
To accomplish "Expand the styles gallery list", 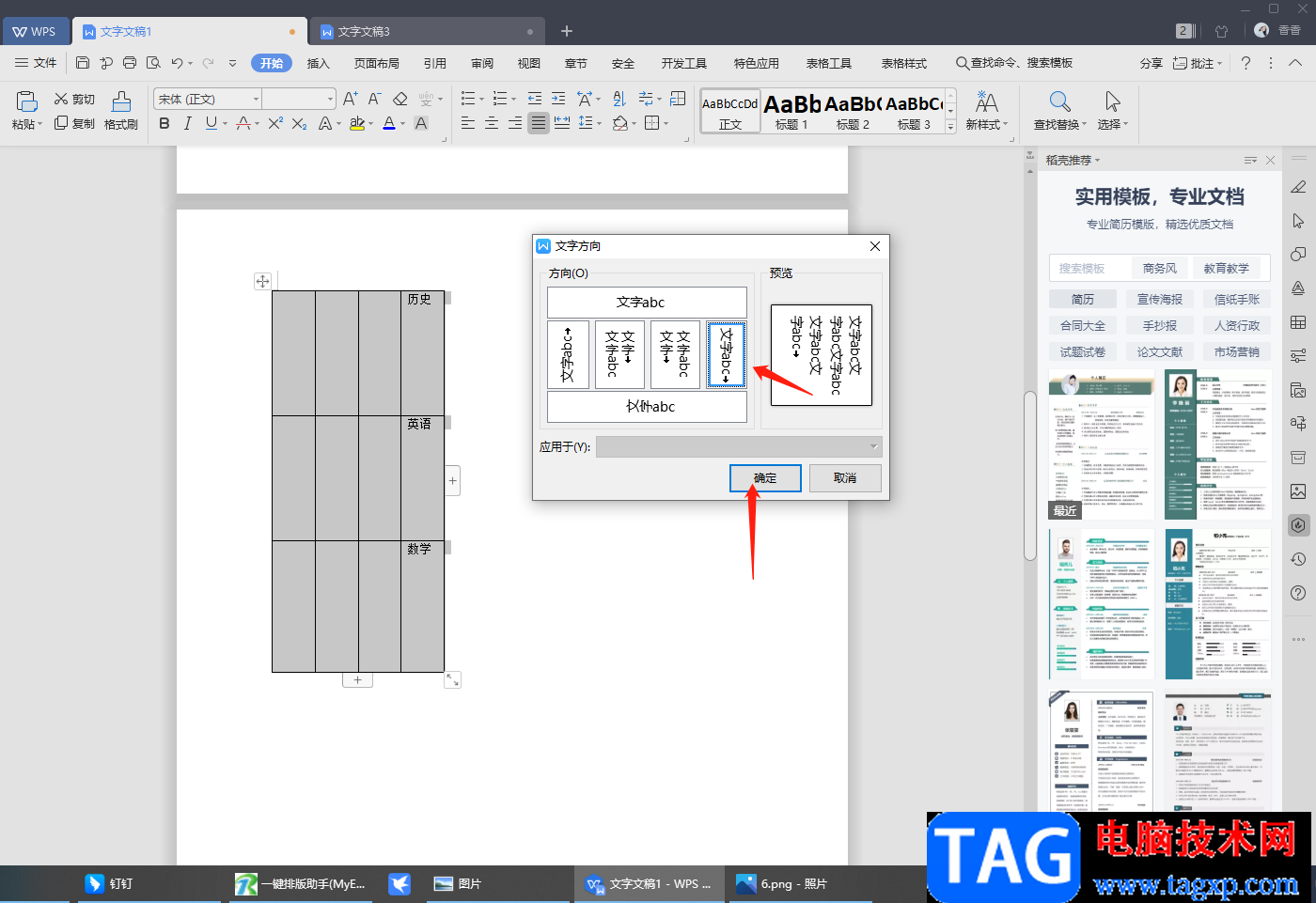I will tap(950, 126).
